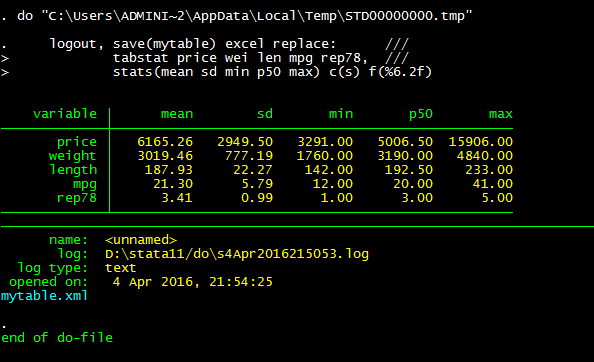The height and width of the screenshot is (362, 594).
Task: Click the tabstat price wei len line
Action: [205, 58]
